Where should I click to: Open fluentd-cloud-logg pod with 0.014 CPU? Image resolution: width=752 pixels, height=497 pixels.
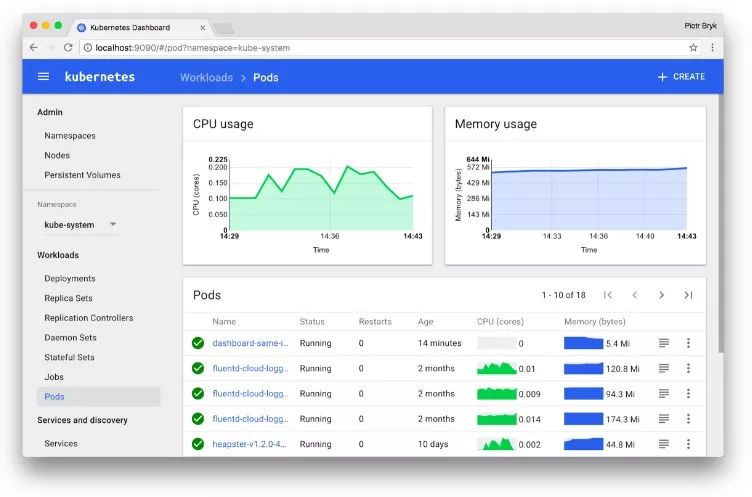250,419
